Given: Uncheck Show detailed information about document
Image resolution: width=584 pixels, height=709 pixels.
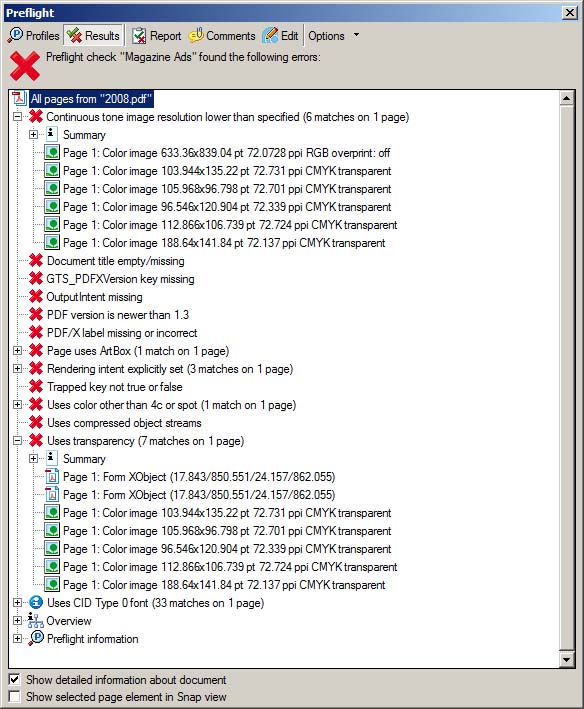Looking at the screenshot, I should pyautogui.click(x=15, y=680).
